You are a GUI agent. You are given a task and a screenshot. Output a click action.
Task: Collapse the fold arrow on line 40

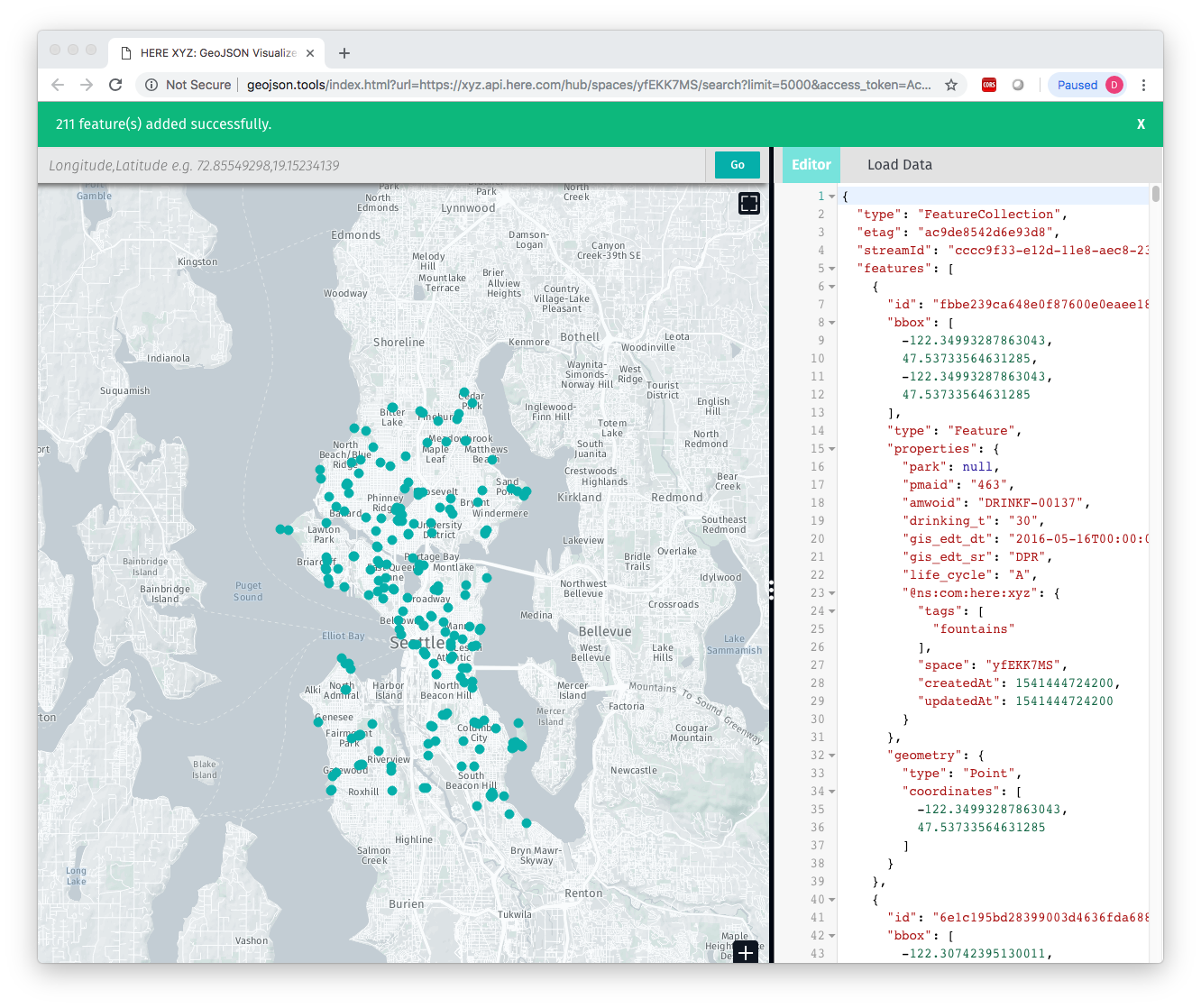coord(831,900)
